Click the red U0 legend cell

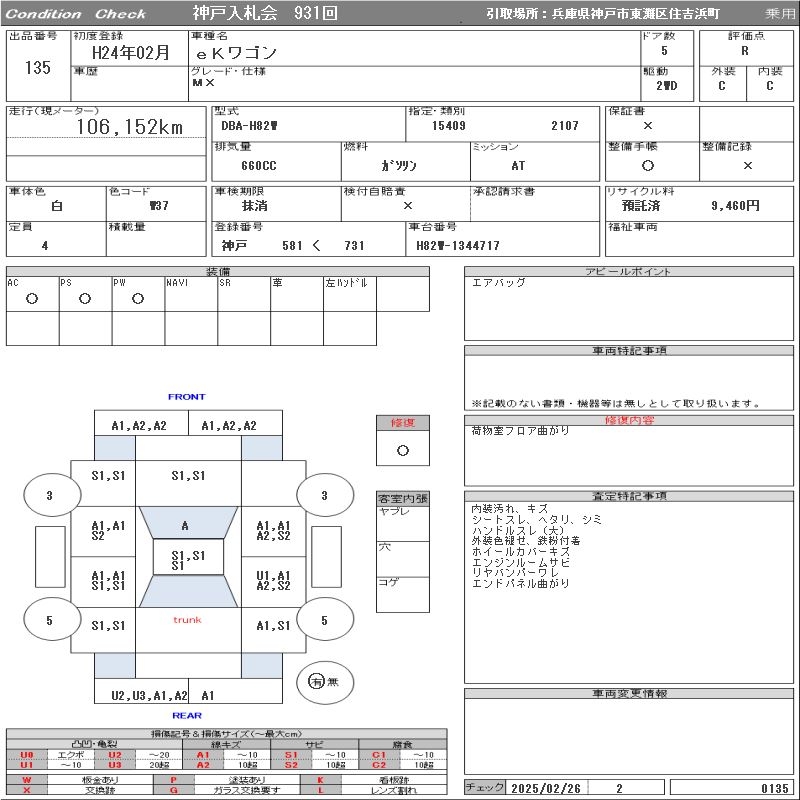[x=27, y=755]
